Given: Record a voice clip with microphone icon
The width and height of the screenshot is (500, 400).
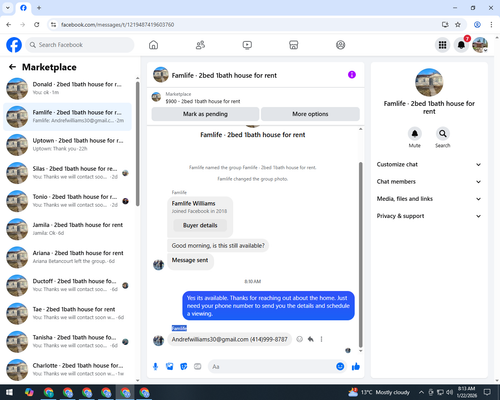Looking at the screenshot, I should tap(155, 367).
